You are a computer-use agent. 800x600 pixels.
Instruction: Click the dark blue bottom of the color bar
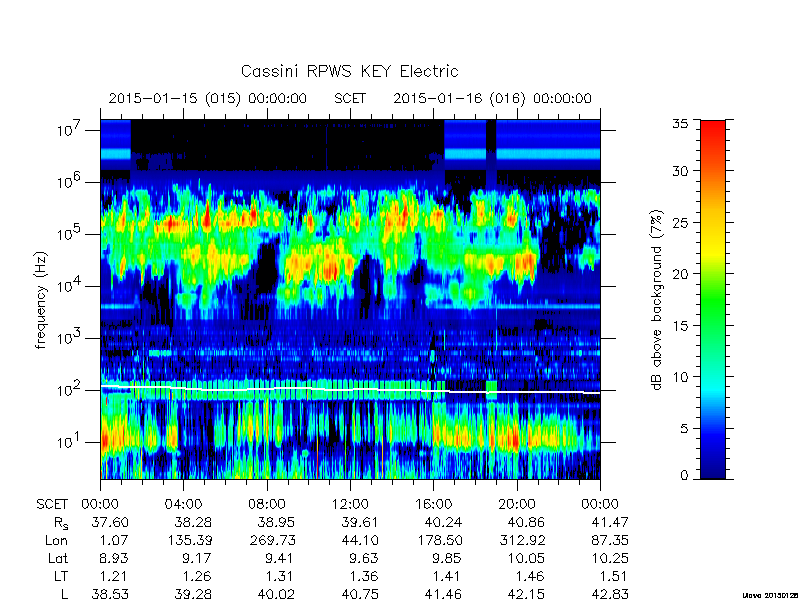click(713, 467)
